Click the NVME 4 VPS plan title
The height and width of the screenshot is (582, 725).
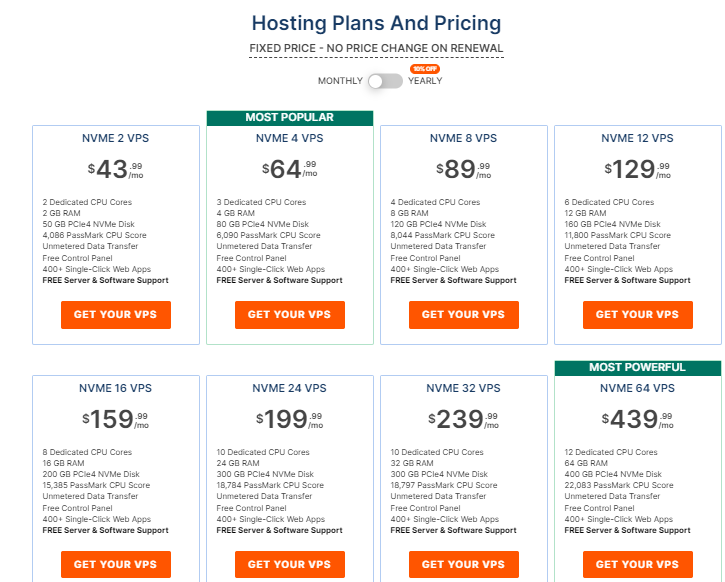click(290, 139)
